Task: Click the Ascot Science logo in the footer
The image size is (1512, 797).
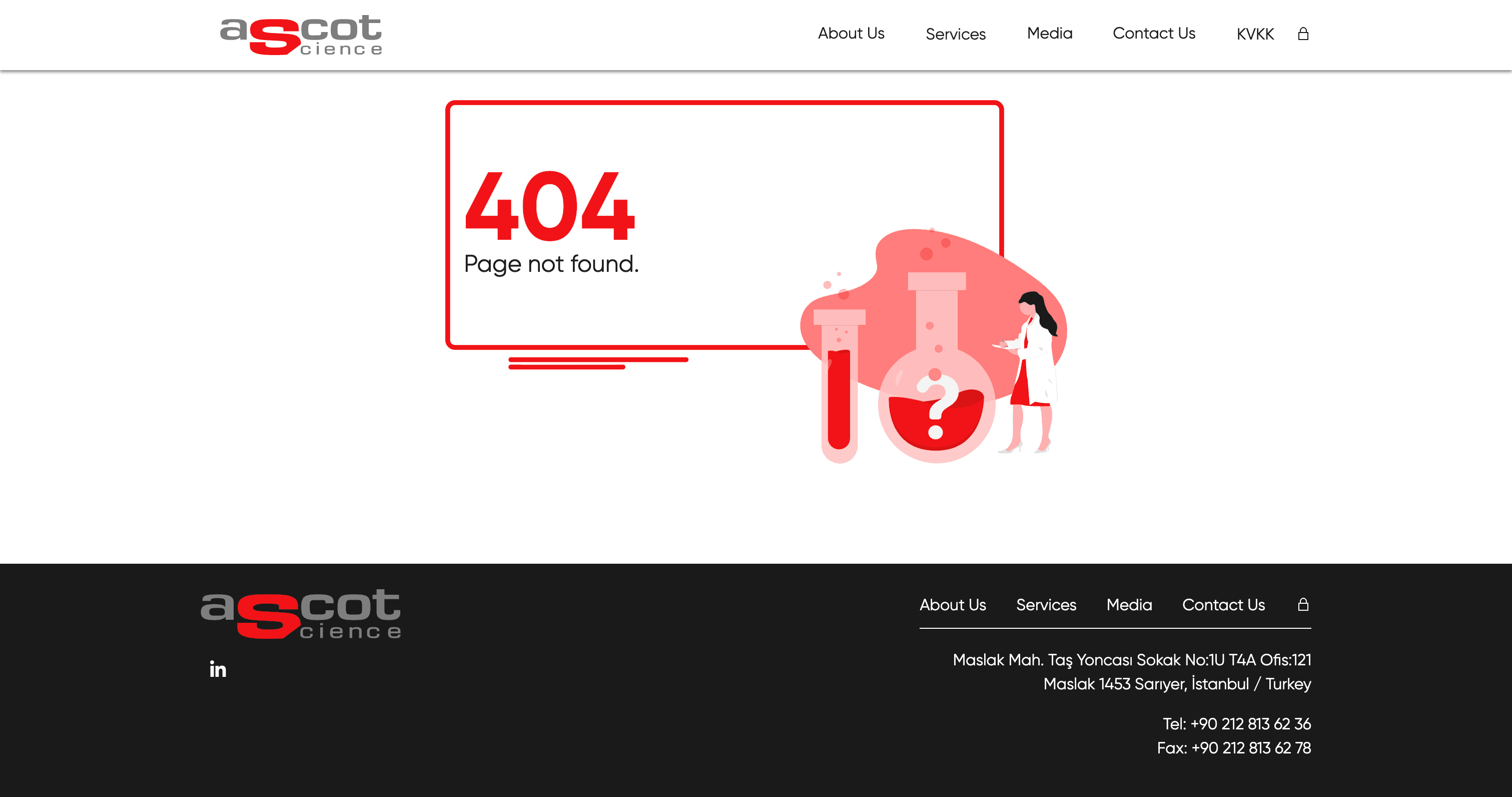Action: [x=300, y=613]
